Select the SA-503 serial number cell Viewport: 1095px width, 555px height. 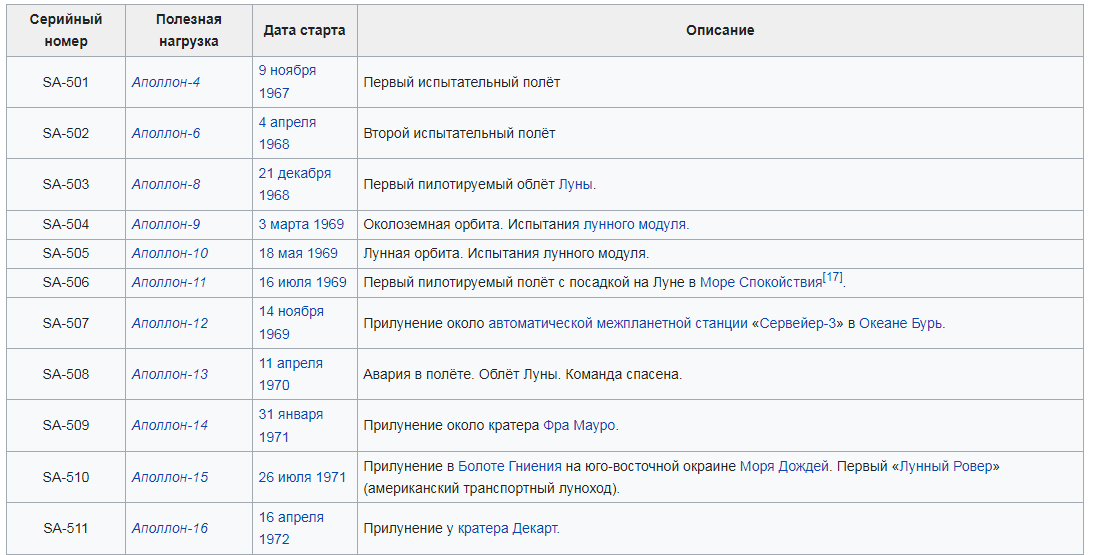coord(66,184)
